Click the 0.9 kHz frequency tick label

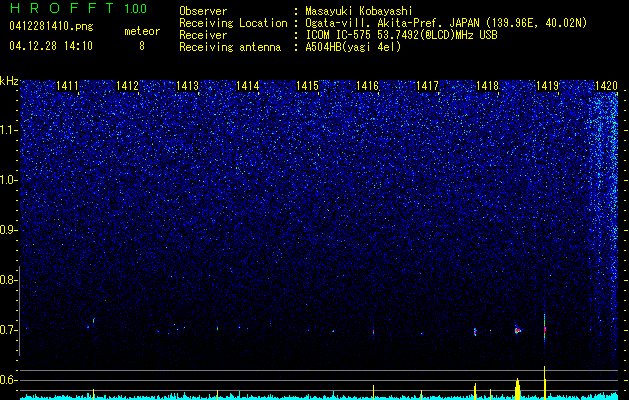[x=8, y=230]
